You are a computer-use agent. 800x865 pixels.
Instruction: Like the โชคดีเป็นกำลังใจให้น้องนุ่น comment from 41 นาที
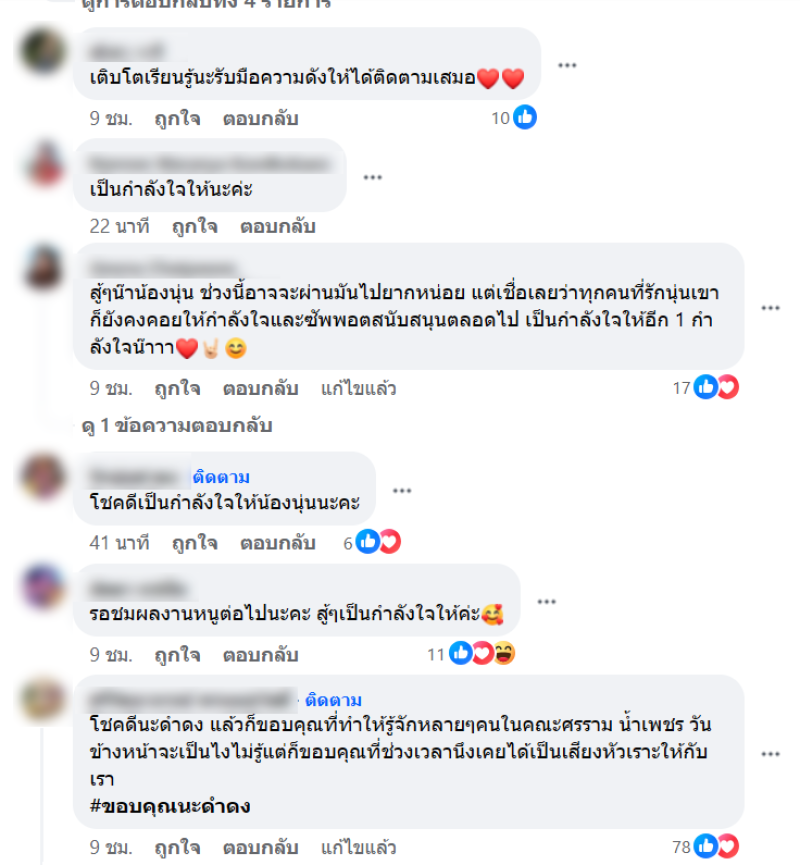195,543
